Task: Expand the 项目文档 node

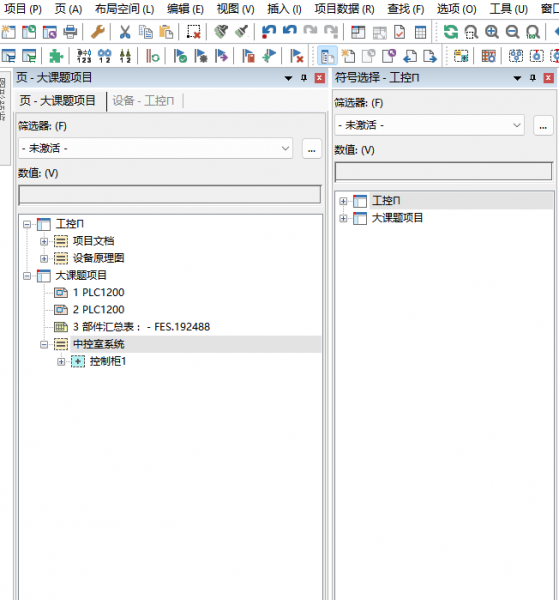Action: coord(44,241)
